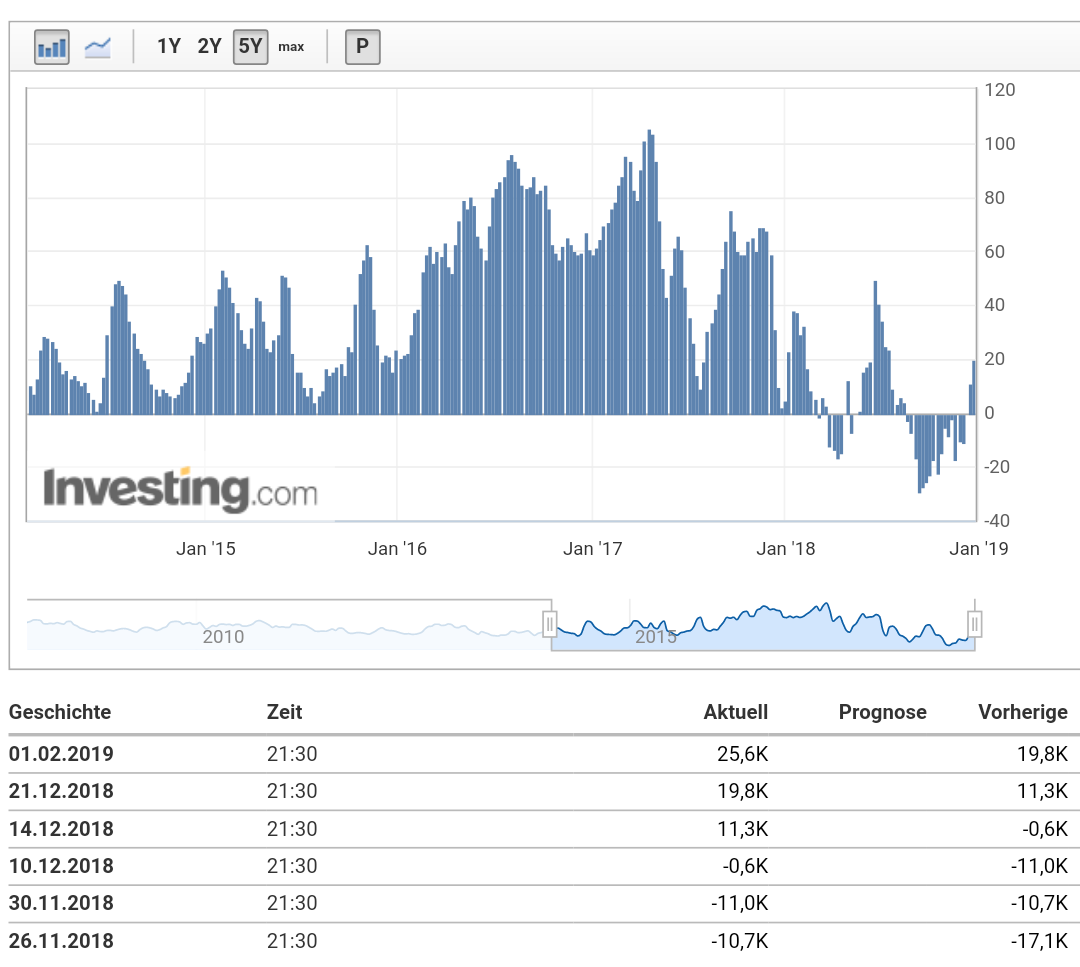1080x967 pixels.
Task: Enable the 2Y time range
Action: coord(209,46)
